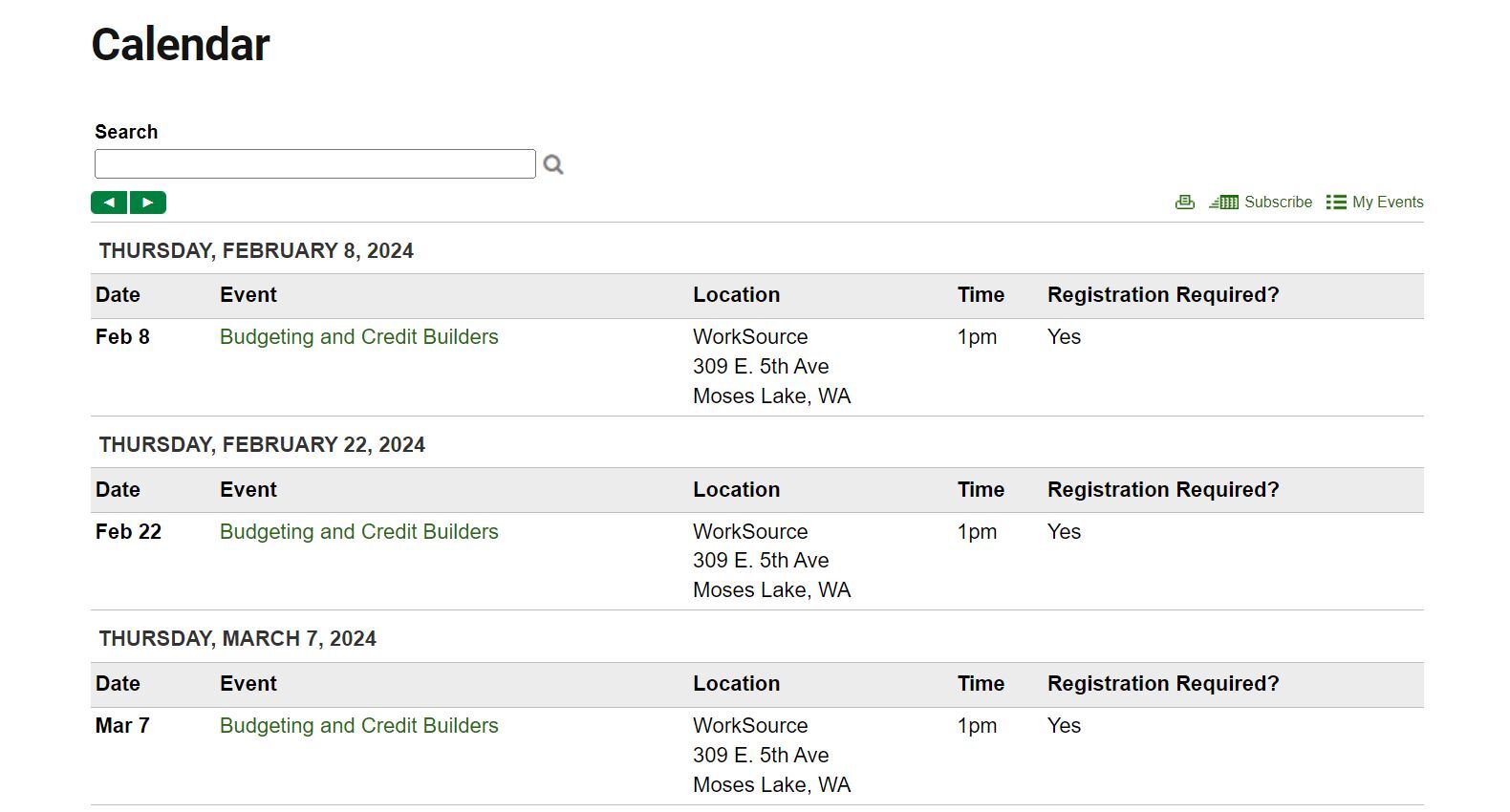1510x812 pixels.
Task: Focus the calendar Search text field
Action: coord(315,163)
